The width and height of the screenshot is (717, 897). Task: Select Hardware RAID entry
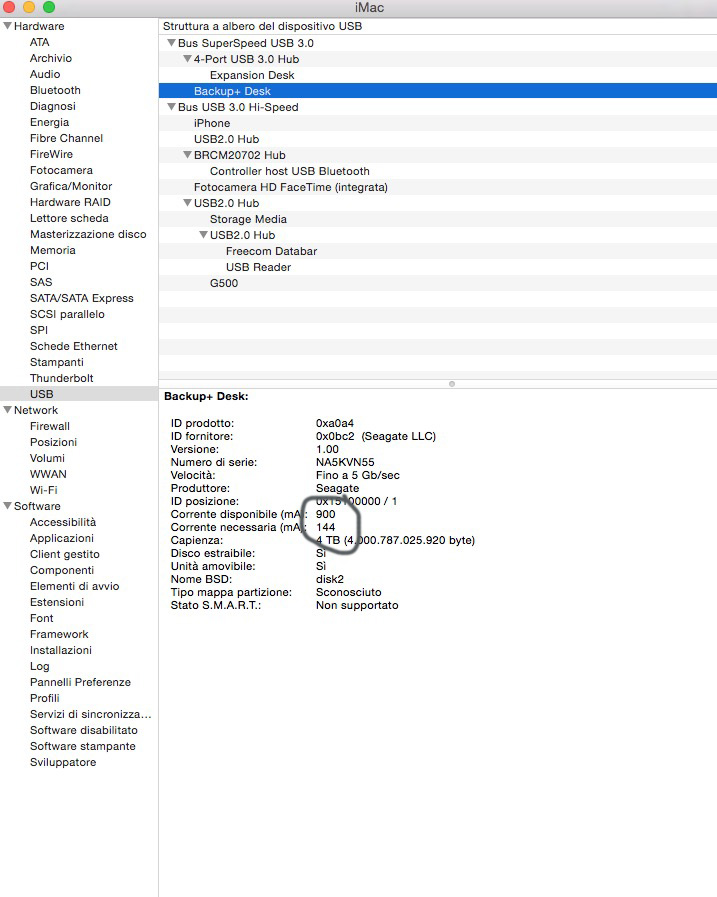click(70, 203)
